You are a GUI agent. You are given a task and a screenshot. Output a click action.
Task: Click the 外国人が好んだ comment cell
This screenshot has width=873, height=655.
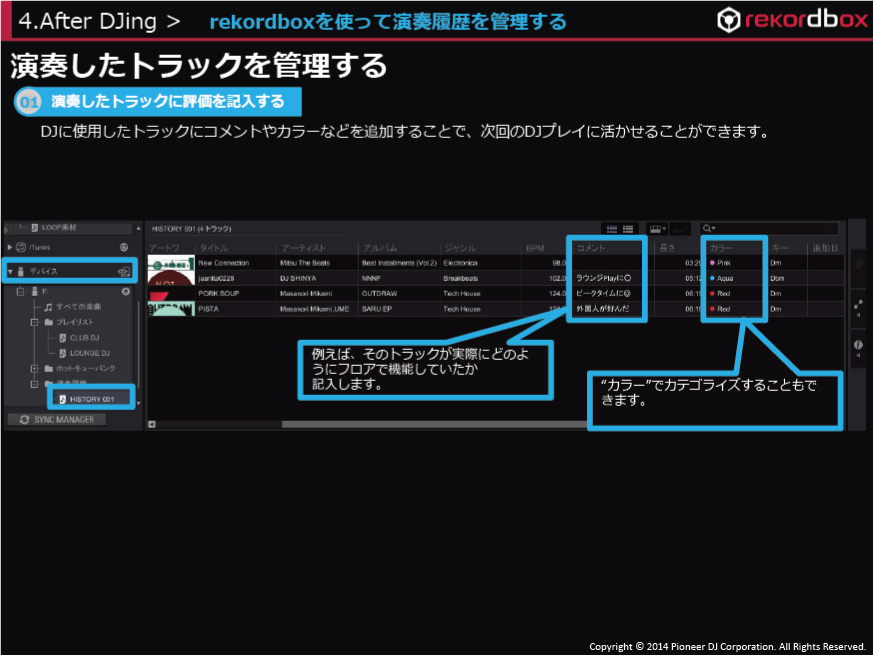pyautogui.click(x=602, y=309)
